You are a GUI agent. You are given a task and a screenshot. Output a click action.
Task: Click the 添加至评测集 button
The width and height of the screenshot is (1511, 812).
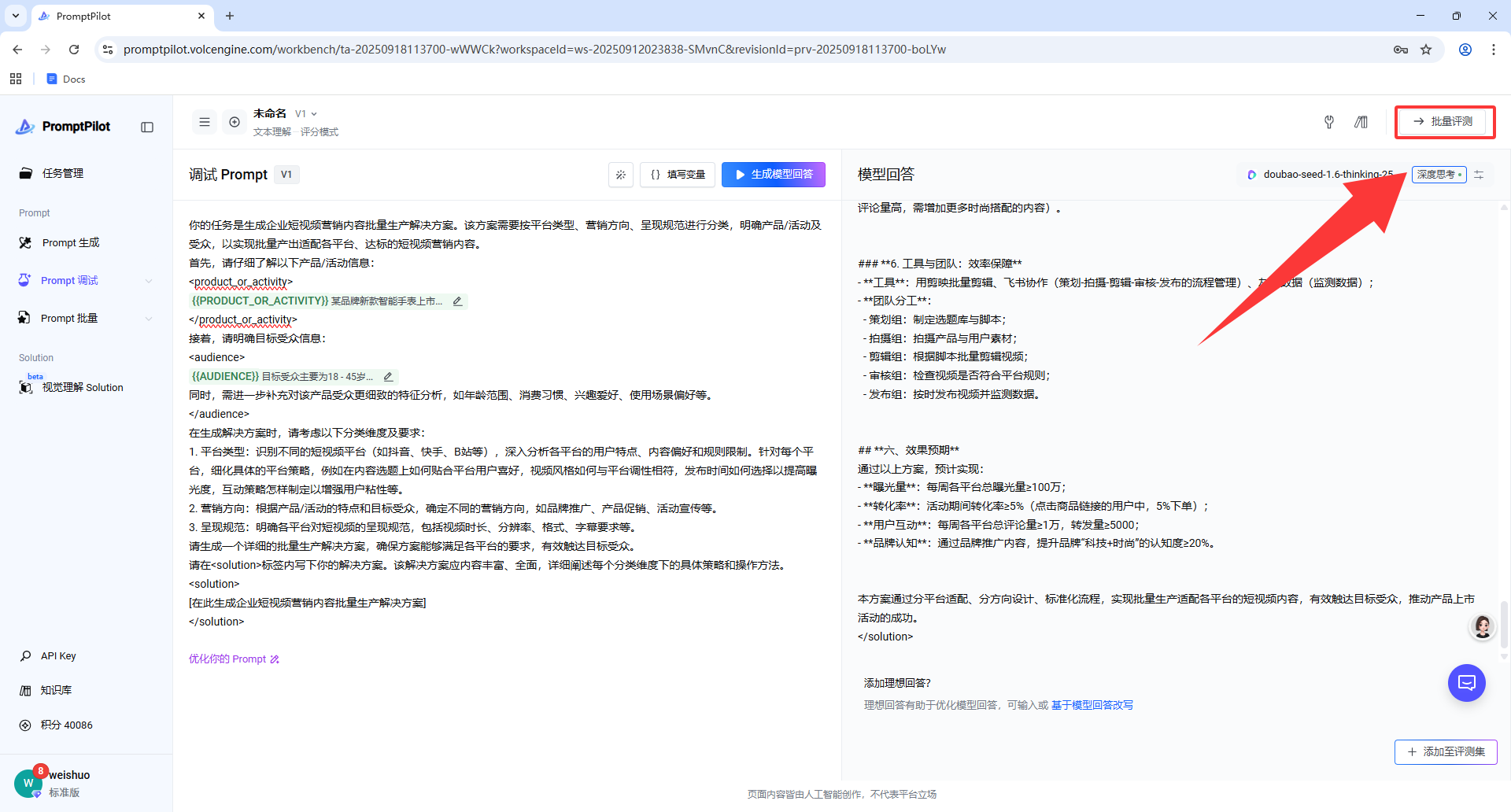(1446, 752)
